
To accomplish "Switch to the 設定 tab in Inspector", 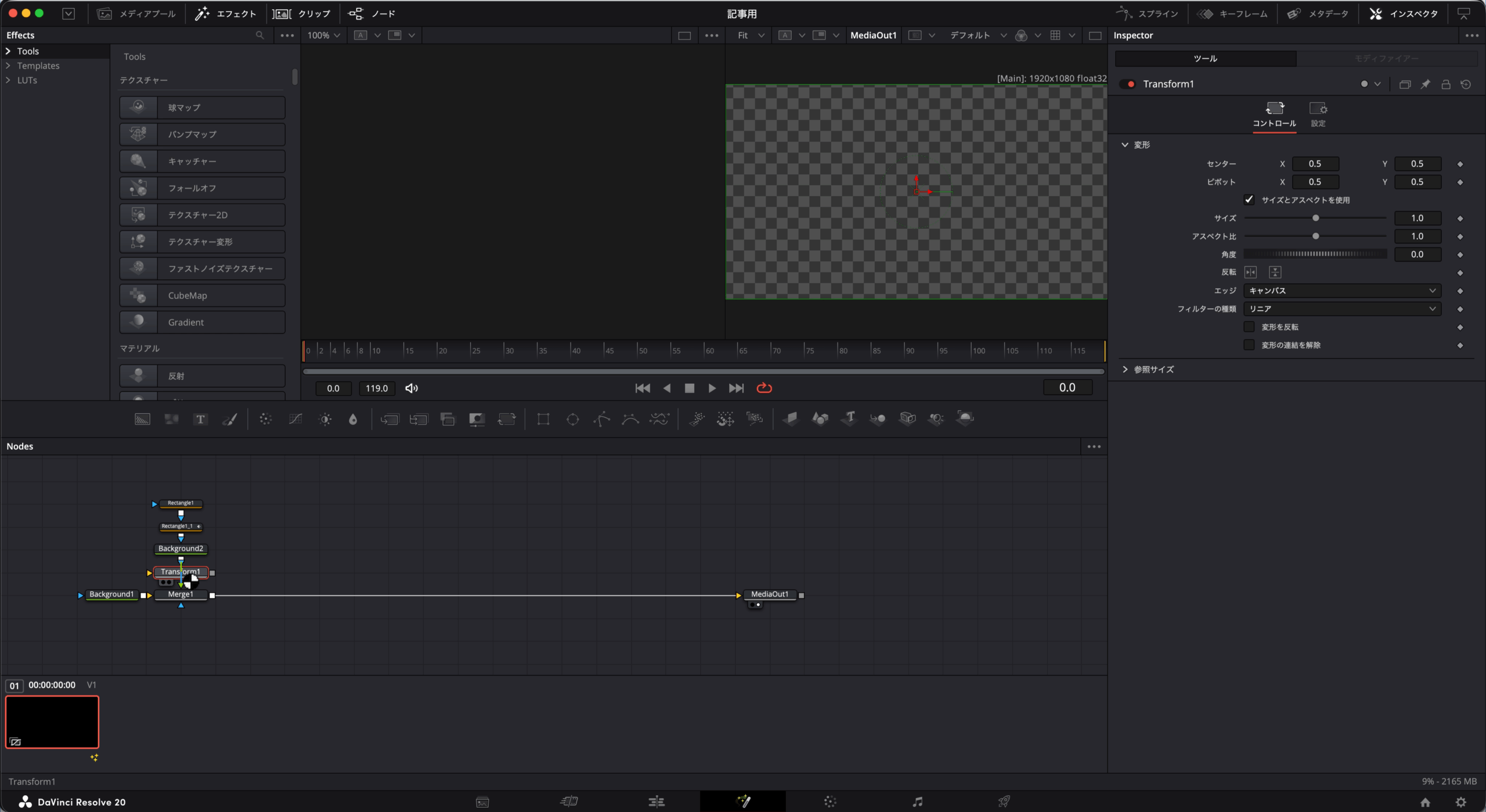I will (x=1318, y=114).
